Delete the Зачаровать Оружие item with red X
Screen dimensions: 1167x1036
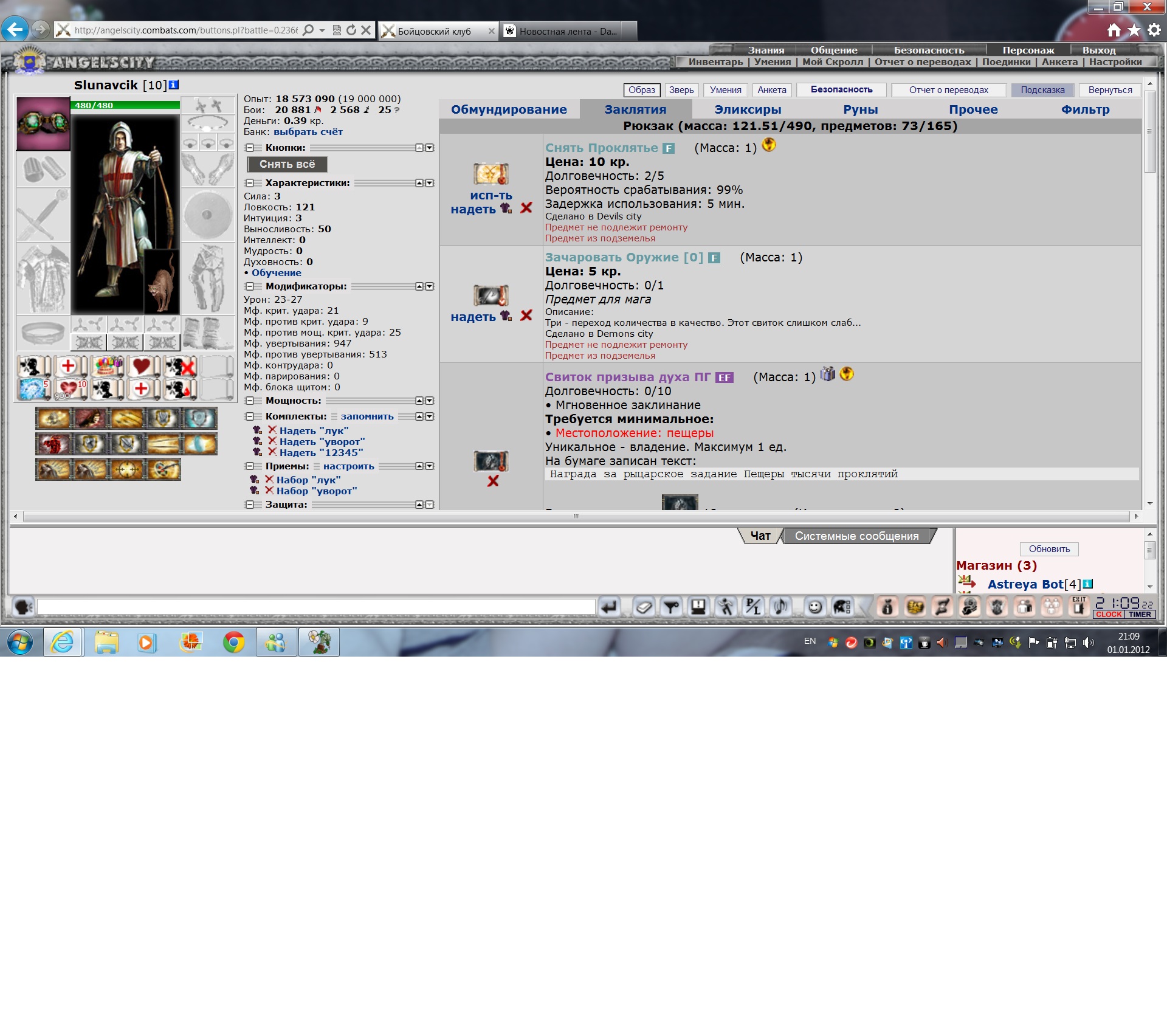click(526, 316)
